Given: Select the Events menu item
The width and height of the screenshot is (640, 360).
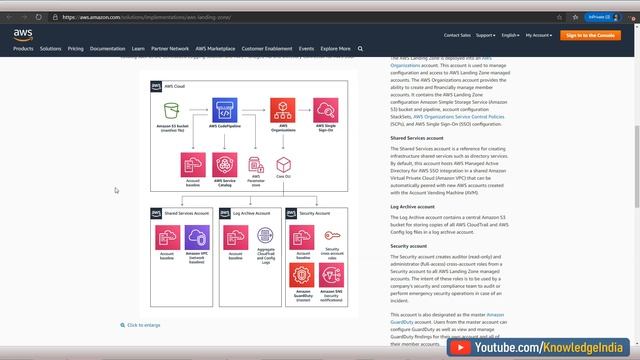Looking at the screenshot, I should click(306, 49).
